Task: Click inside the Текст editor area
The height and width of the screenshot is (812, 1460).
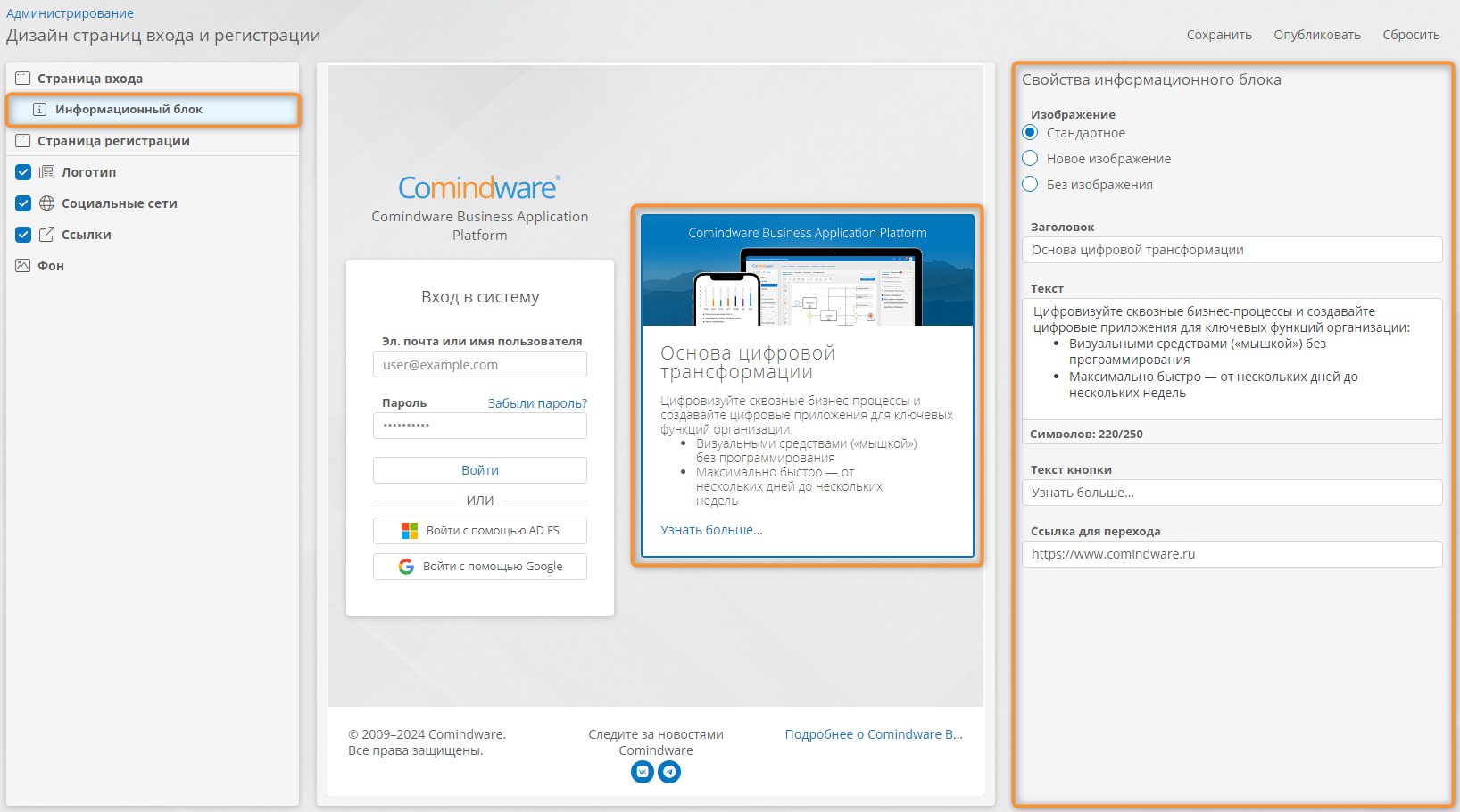Action: (1232, 359)
